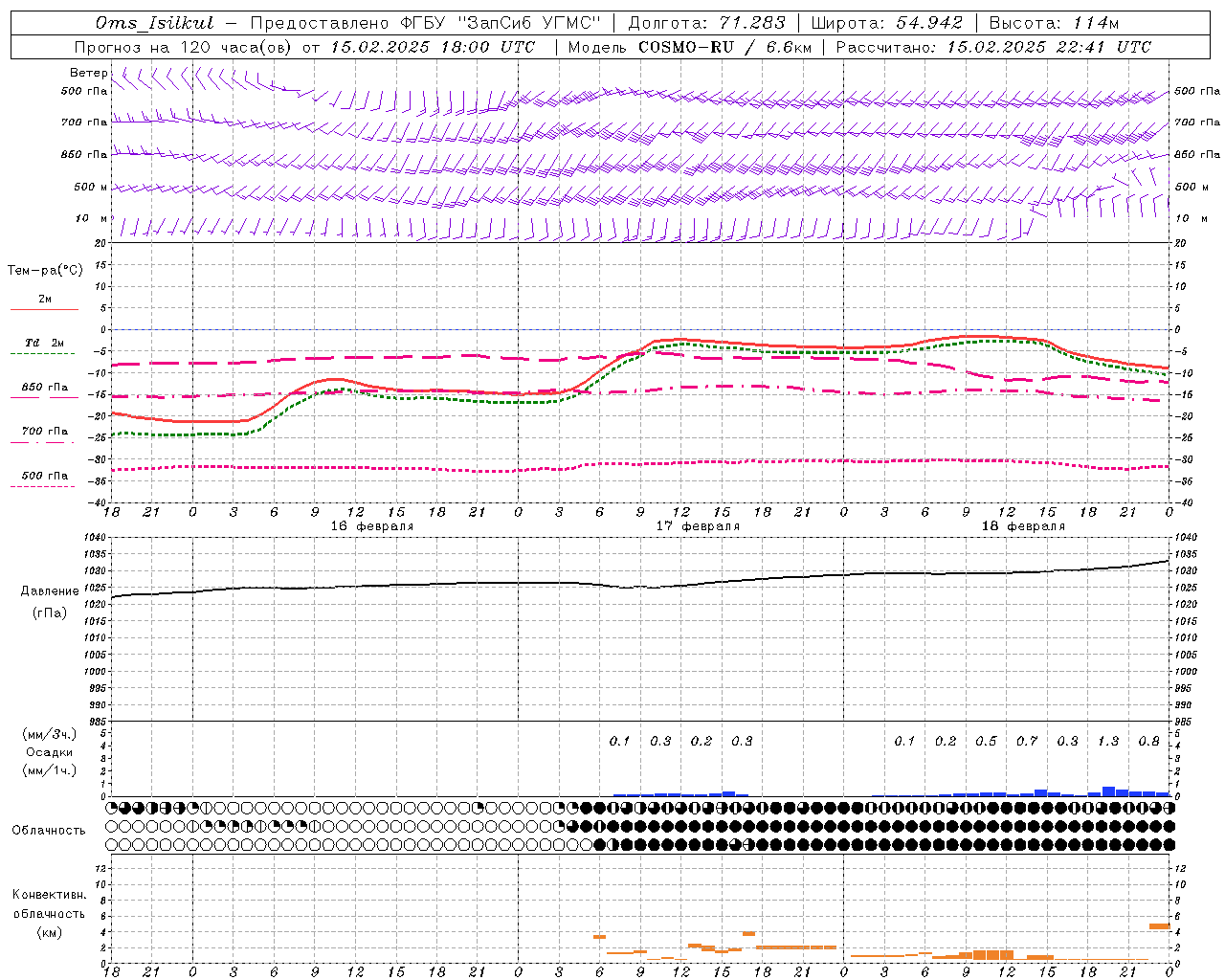Select the text "Предоставлено ФГБУ ЗапСиб УГМС"
Screen dimensions: 1225x980
(x=425, y=23)
